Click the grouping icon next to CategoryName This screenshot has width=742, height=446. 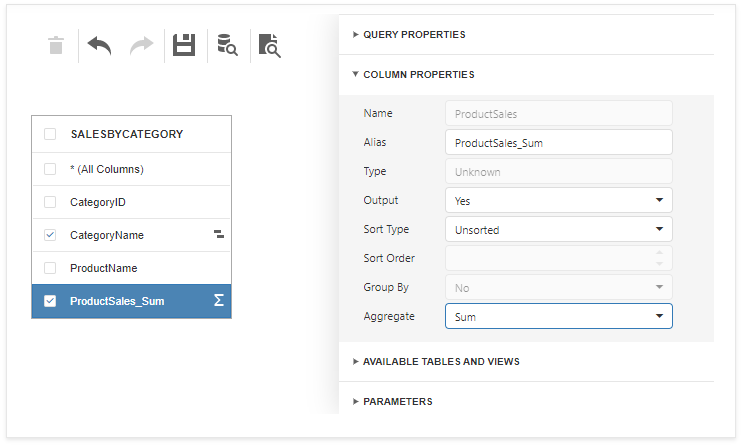click(218, 235)
